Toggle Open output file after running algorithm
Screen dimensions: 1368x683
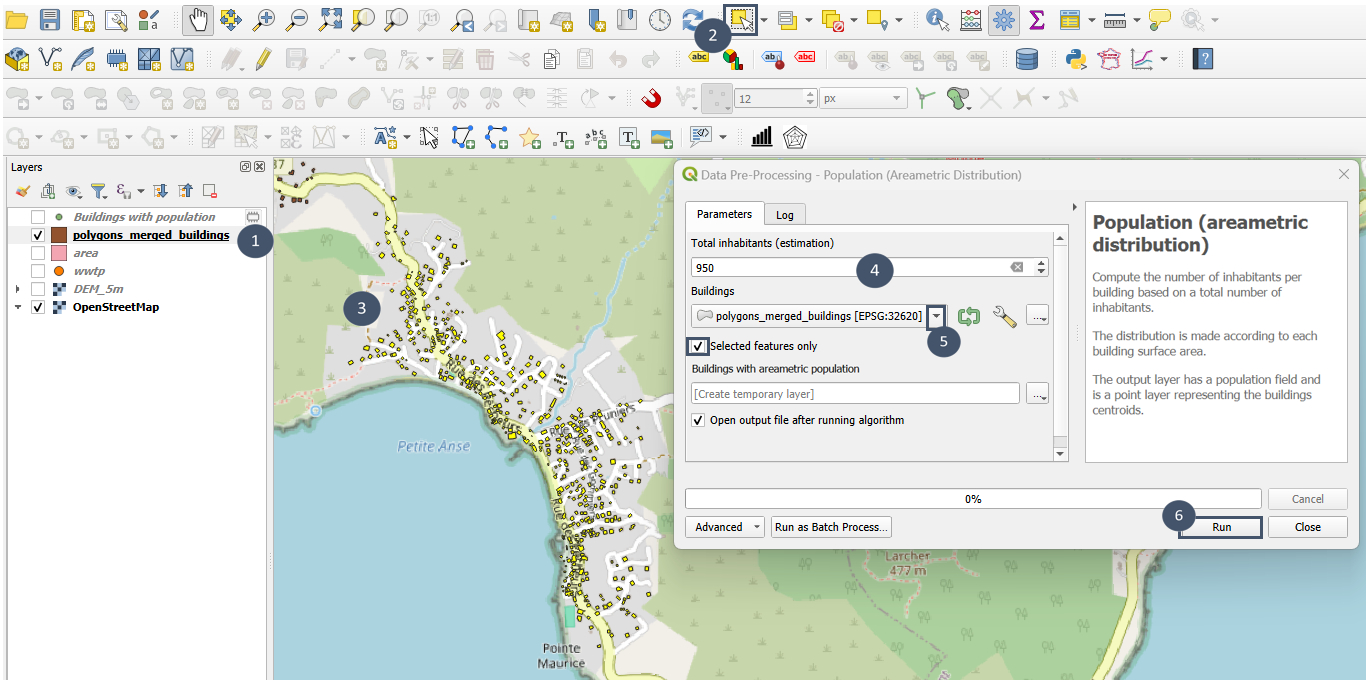pyautogui.click(x=698, y=420)
